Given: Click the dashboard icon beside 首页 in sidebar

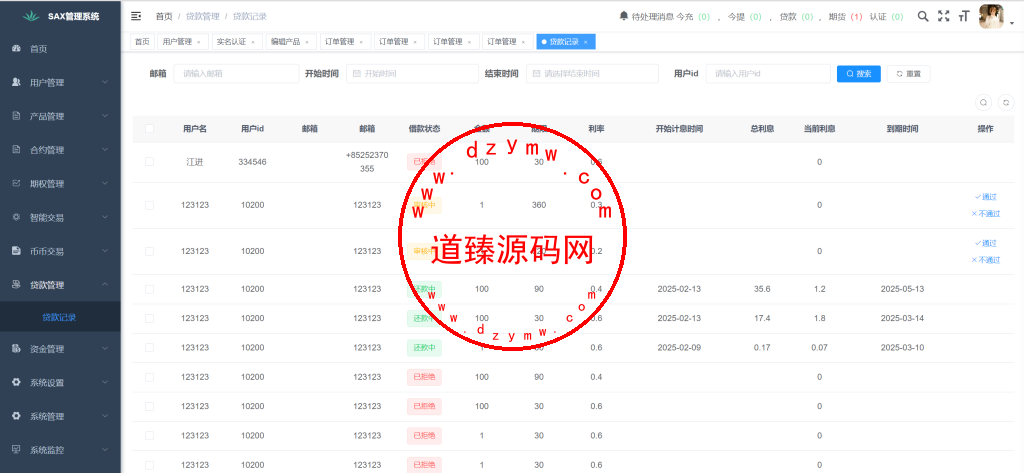Looking at the screenshot, I should point(16,48).
